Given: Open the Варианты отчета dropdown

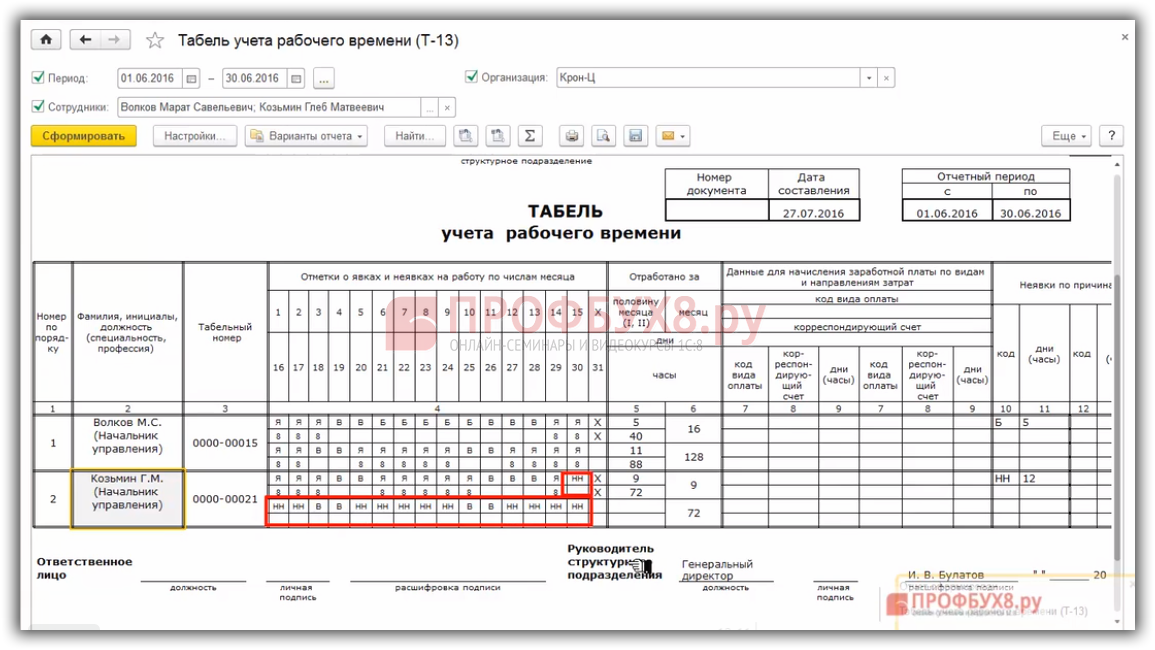Looking at the screenshot, I should (x=306, y=136).
